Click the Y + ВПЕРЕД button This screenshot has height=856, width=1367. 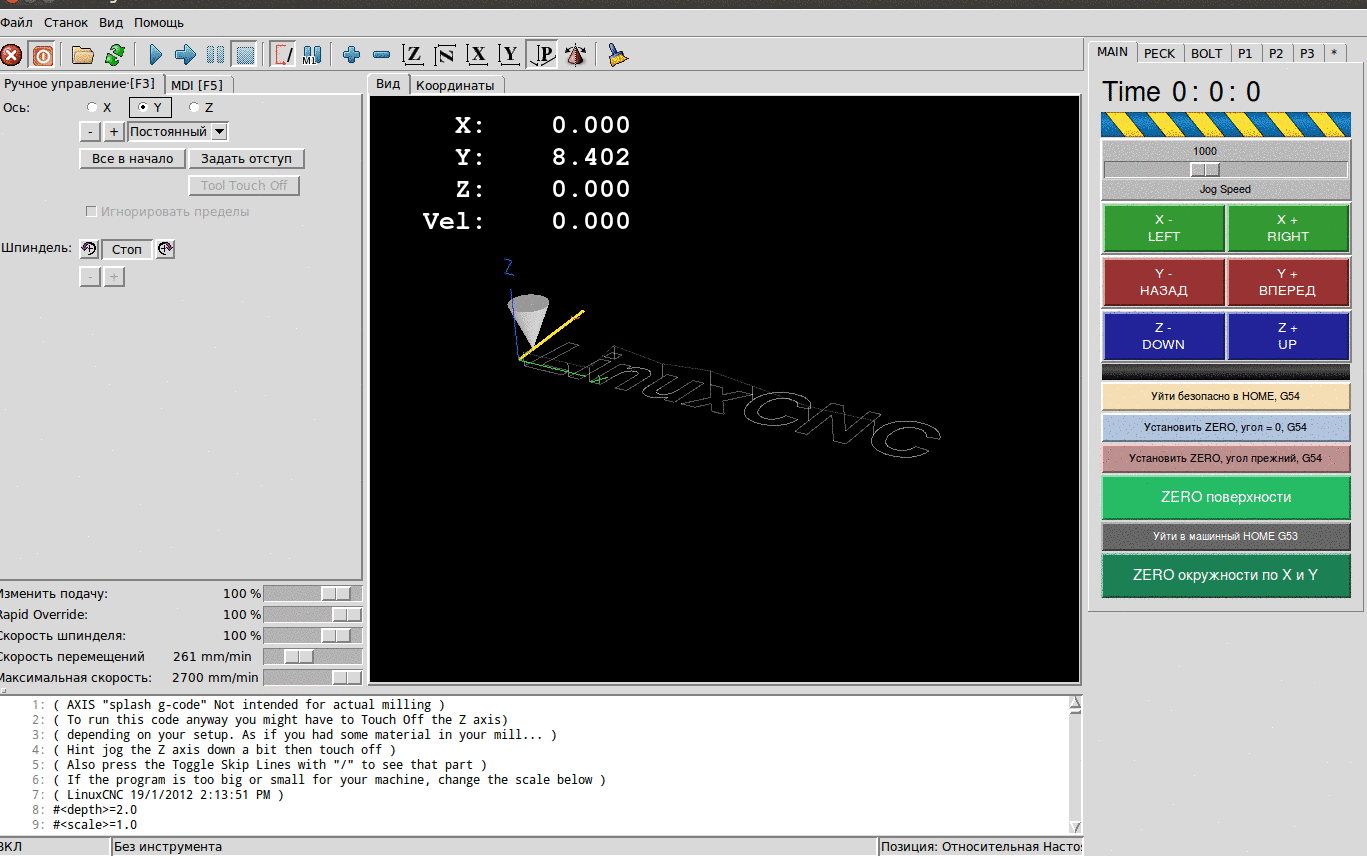[x=1288, y=282]
